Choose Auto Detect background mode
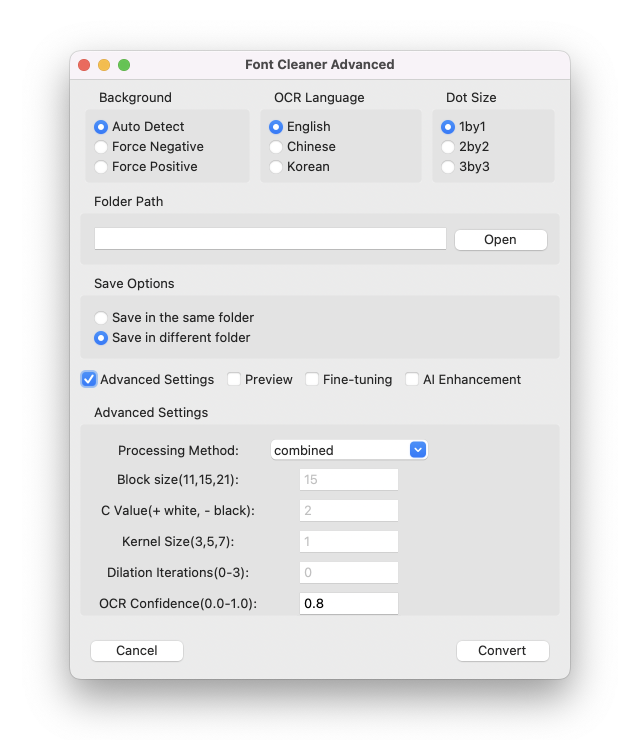The width and height of the screenshot is (637, 740). coord(101,127)
